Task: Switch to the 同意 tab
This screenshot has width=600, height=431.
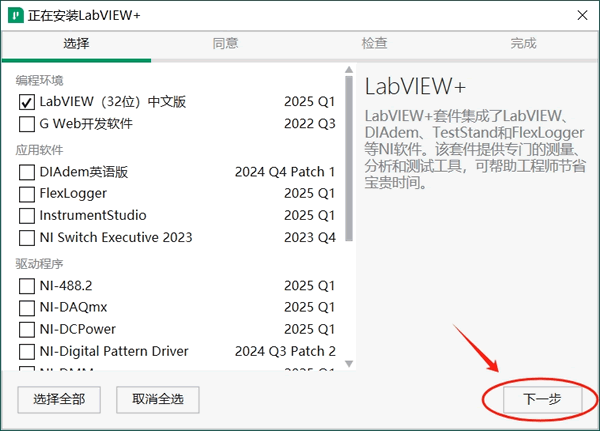Action: point(225,43)
